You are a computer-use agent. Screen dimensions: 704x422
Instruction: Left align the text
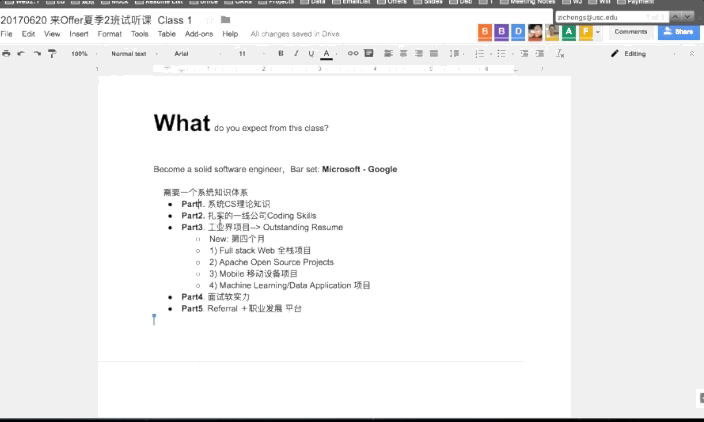[388, 53]
